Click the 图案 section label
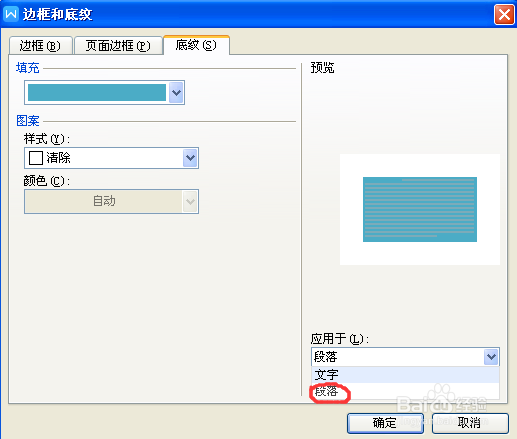Screen dimensions: 517x439 [28, 121]
